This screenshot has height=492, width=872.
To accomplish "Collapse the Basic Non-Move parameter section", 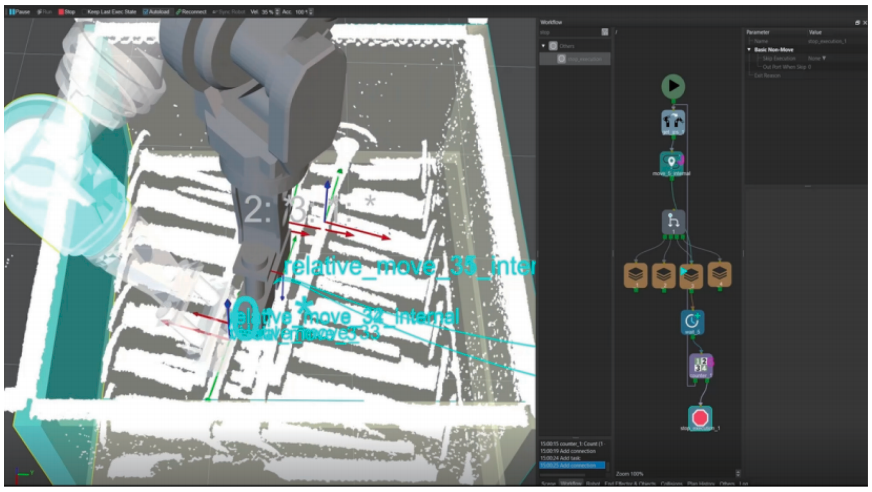I will [749, 49].
